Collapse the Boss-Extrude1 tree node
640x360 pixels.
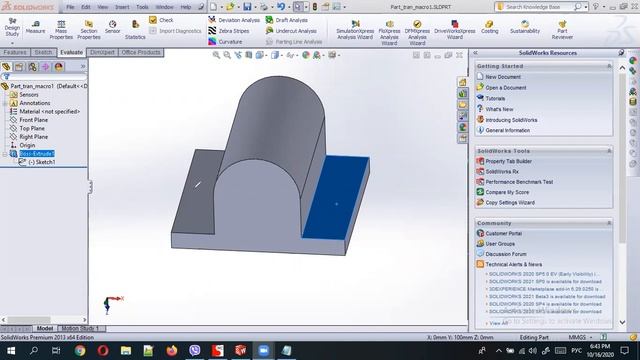coord(5,154)
